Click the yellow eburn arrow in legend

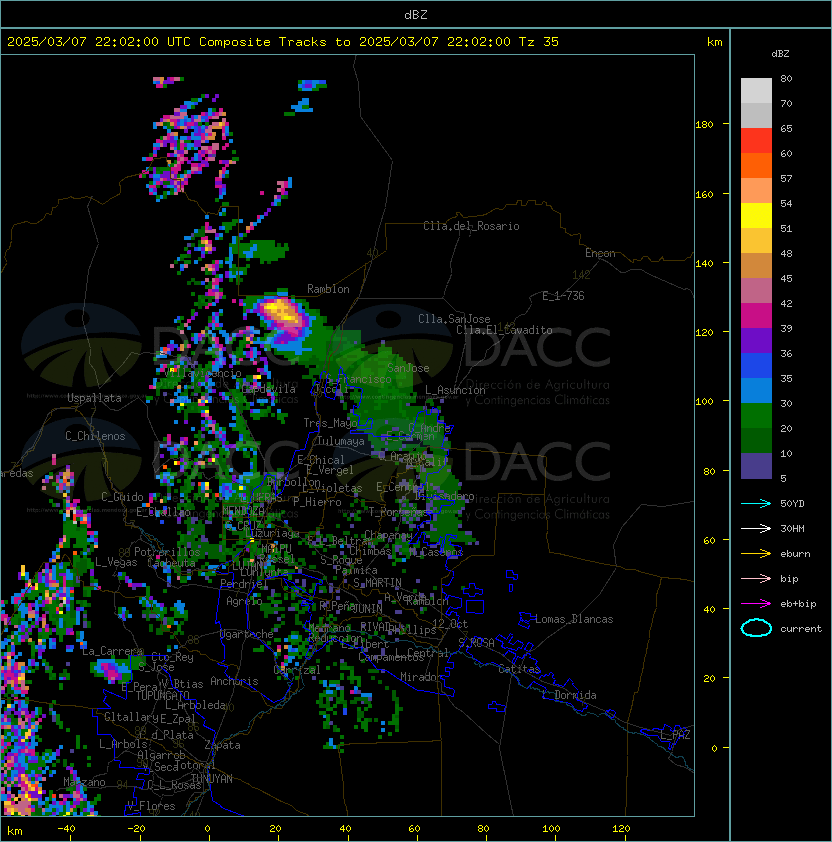[756, 554]
